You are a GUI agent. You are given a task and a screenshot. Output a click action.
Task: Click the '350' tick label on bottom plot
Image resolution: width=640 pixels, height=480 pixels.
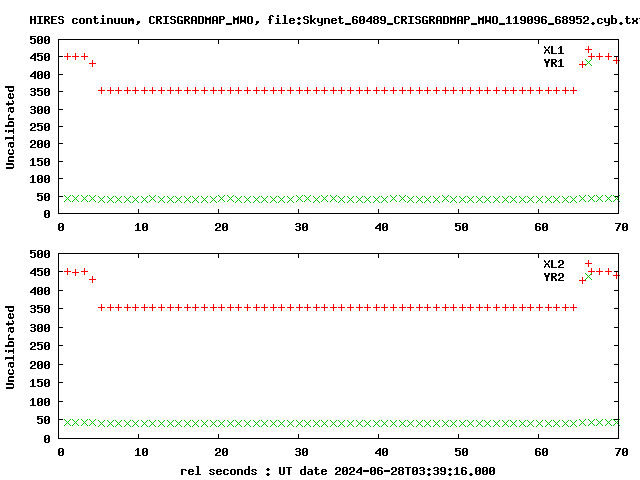[40, 309]
